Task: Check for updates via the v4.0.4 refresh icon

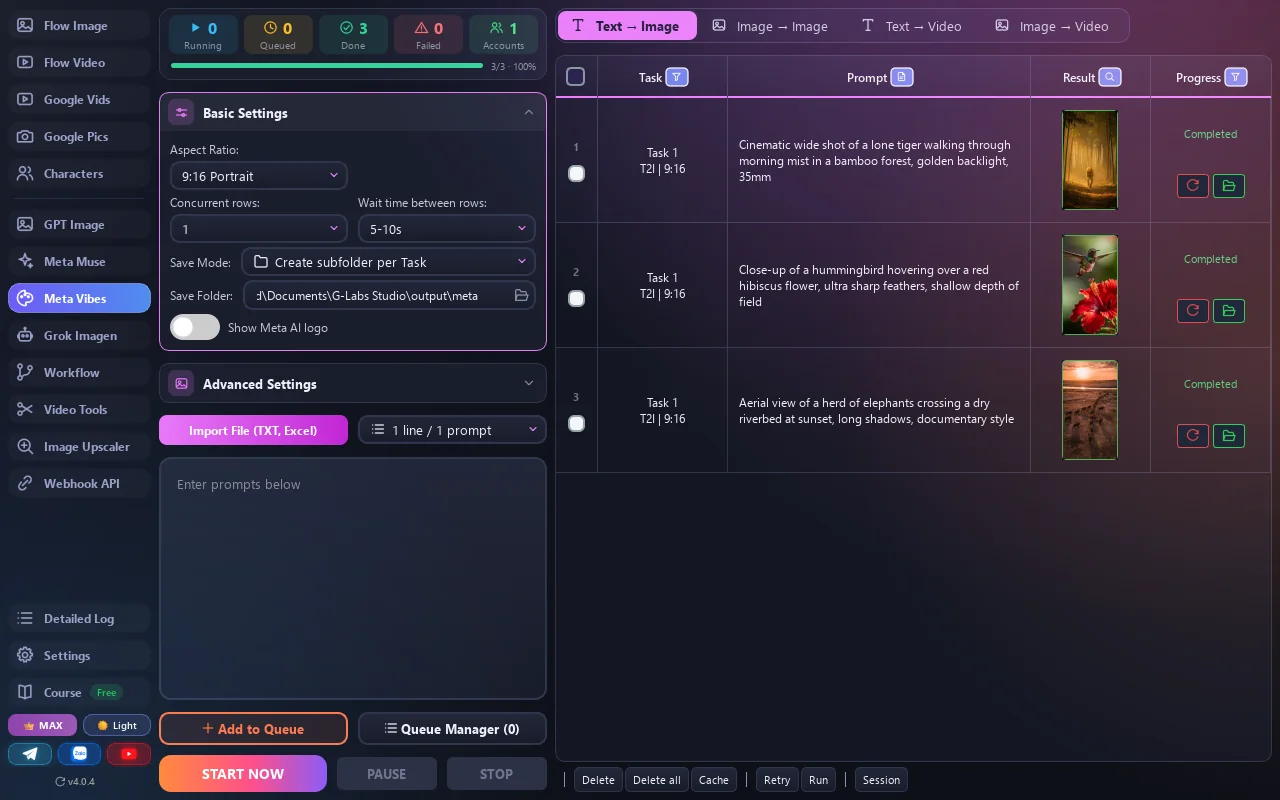Action: (x=61, y=781)
